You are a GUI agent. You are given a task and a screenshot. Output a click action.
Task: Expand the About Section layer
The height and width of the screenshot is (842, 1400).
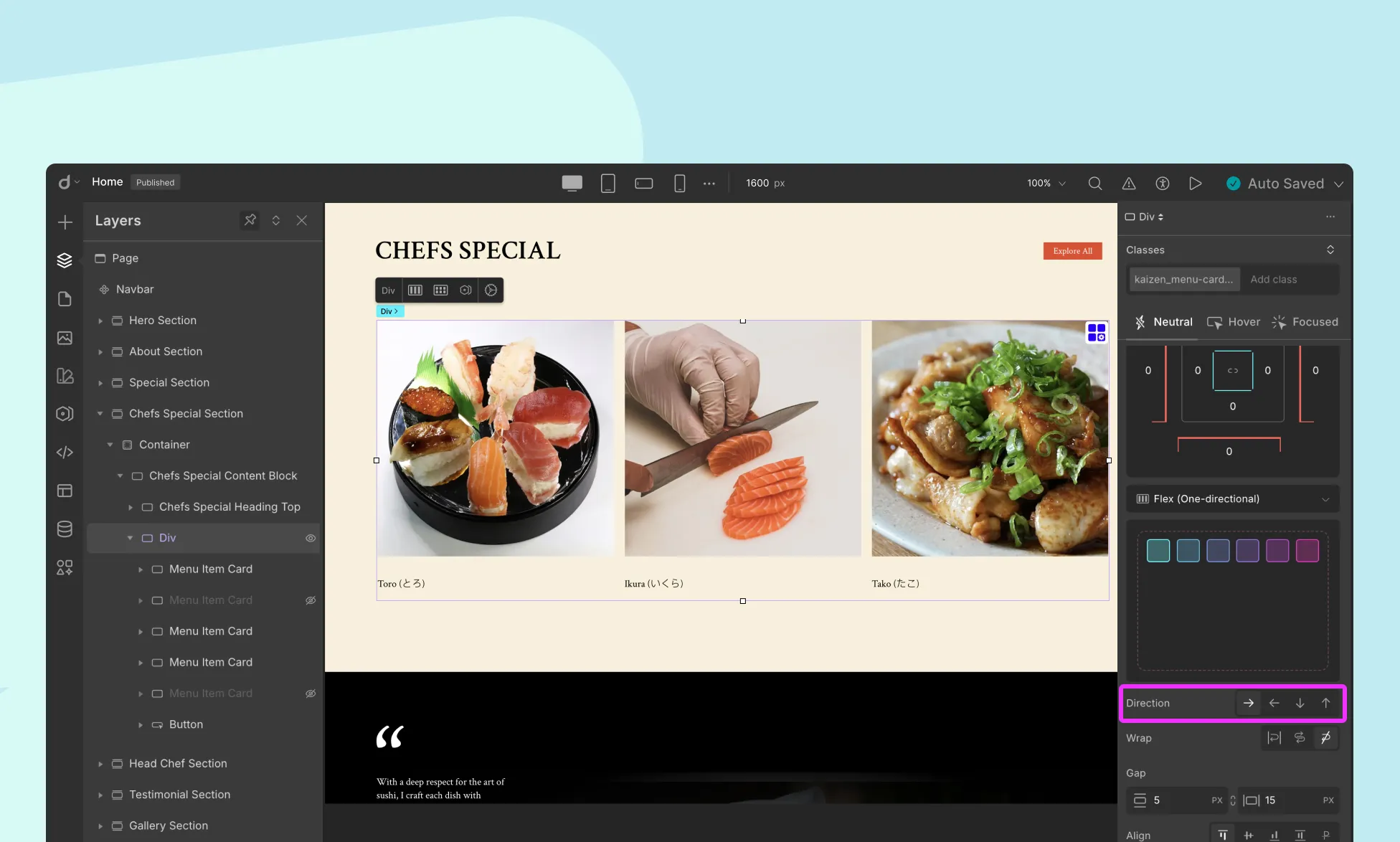tap(100, 352)
